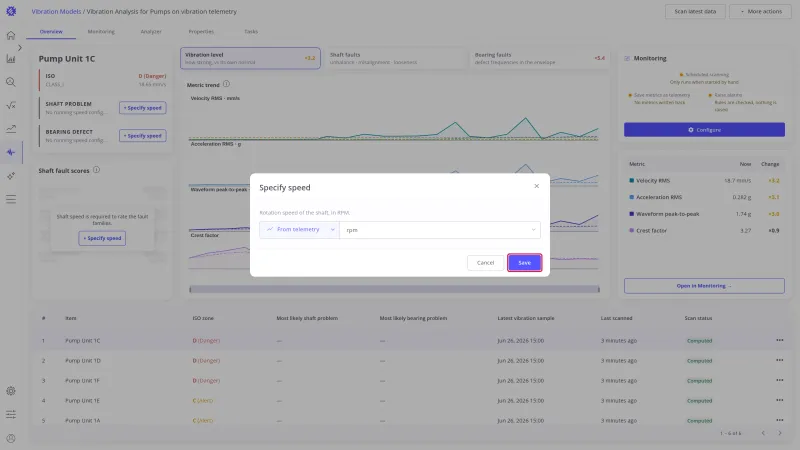Screen dimensions: 800x450
Task: Open row actions menu for Pump Unit 1D
Action: click(780, 360)
